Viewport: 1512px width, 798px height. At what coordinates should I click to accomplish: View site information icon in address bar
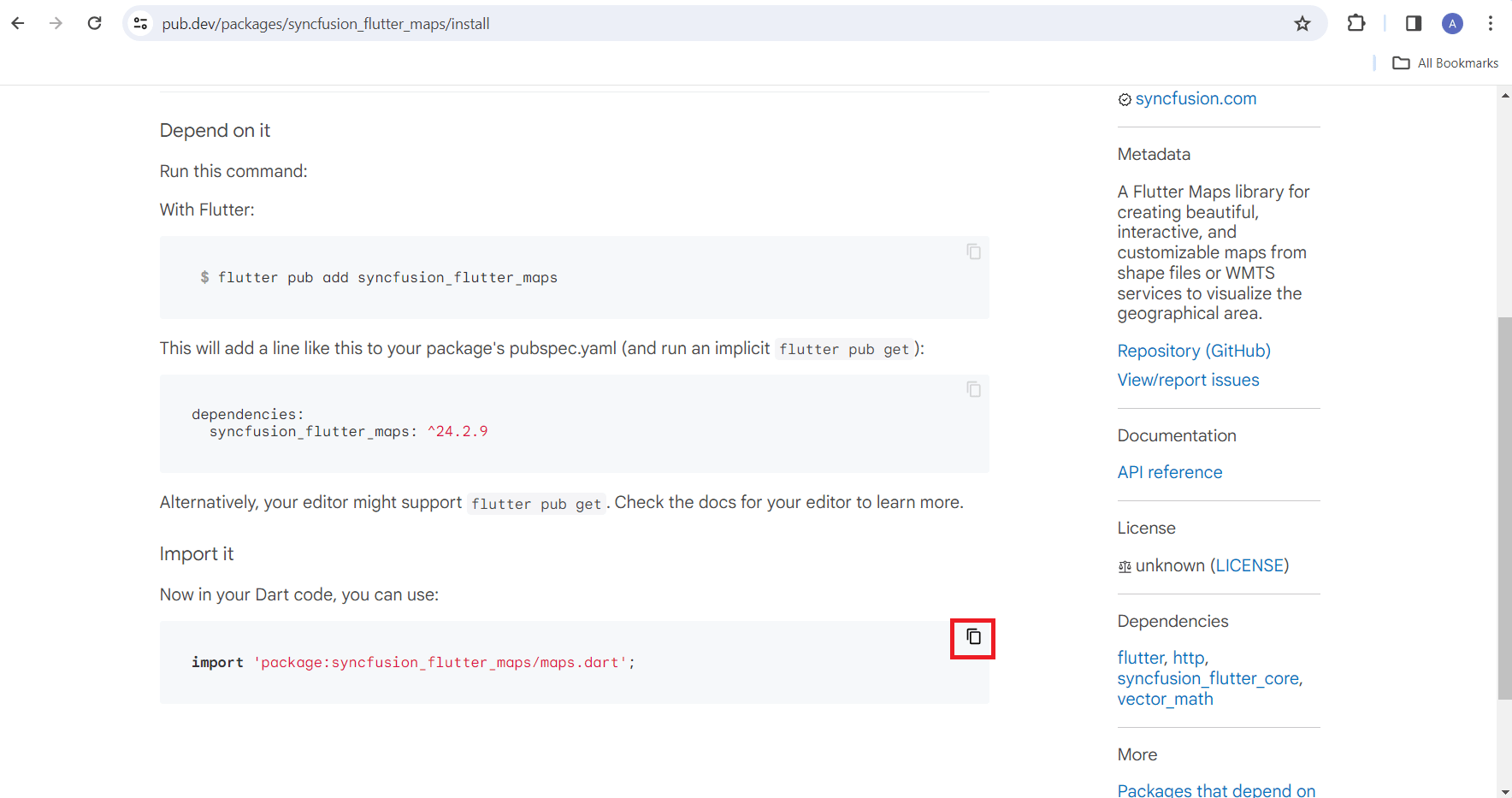coord(141,24)
